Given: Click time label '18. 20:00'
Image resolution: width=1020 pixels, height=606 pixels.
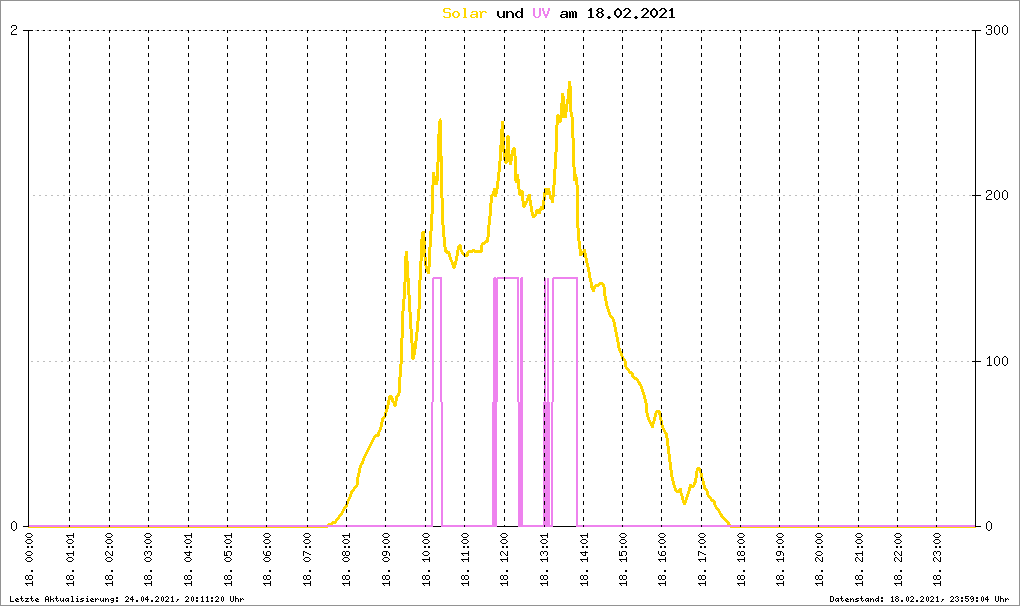Looking at the screenshot, I should click(x=818, y=559).
